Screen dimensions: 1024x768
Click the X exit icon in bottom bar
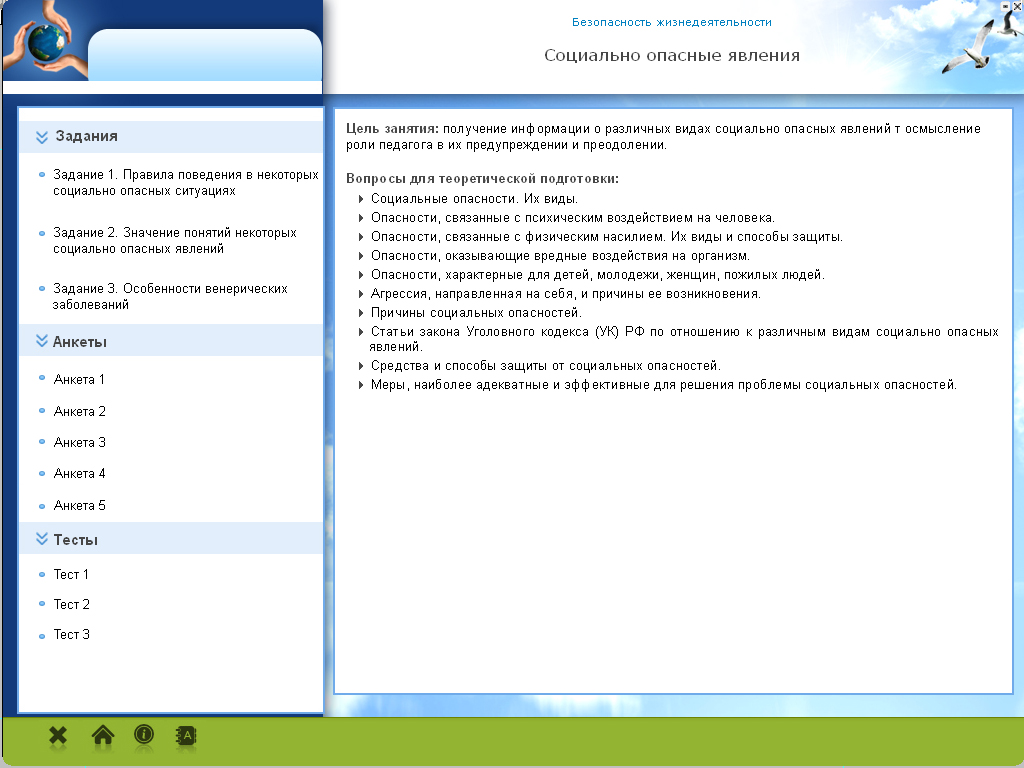pos(58,736)
